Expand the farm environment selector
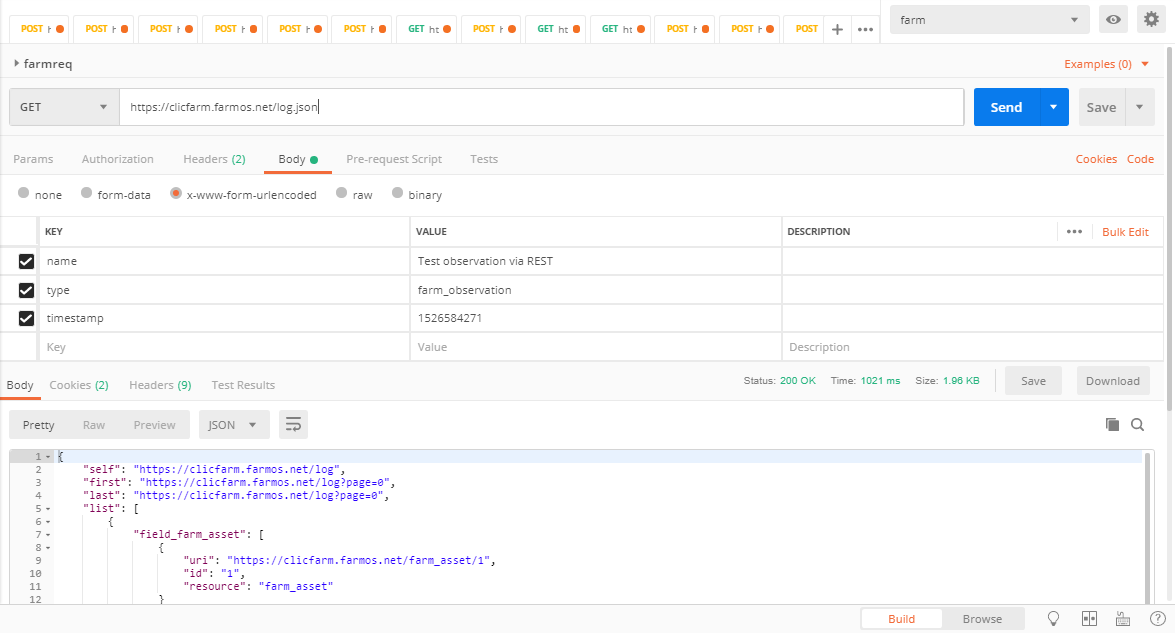This screenshot has height=633, width=1175. click(989, 19)
